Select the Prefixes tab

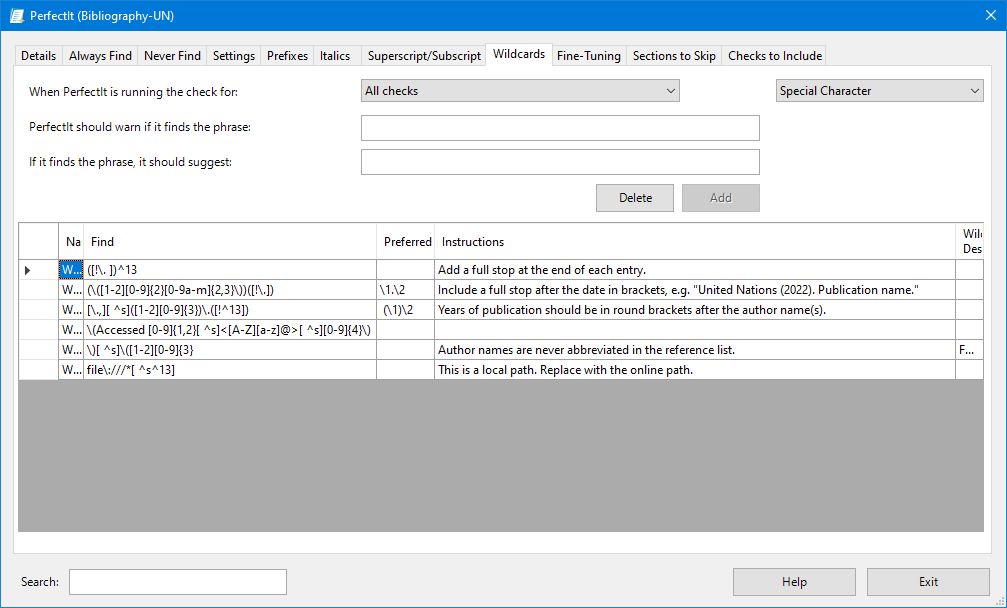(287, 56)
